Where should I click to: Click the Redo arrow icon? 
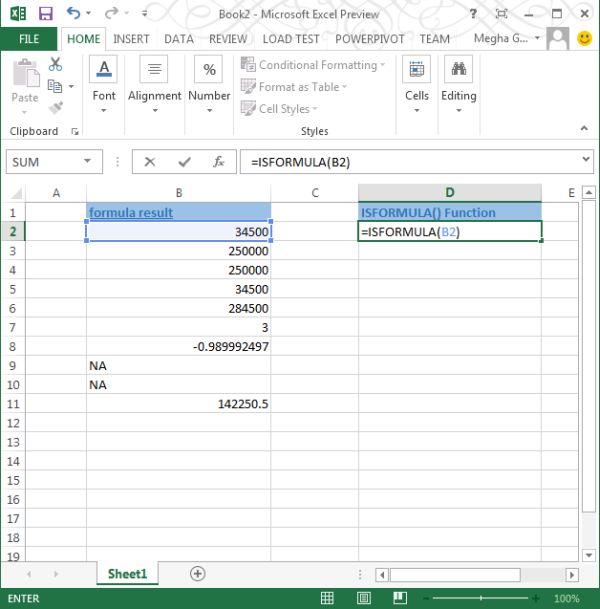[x=111, y=13]
